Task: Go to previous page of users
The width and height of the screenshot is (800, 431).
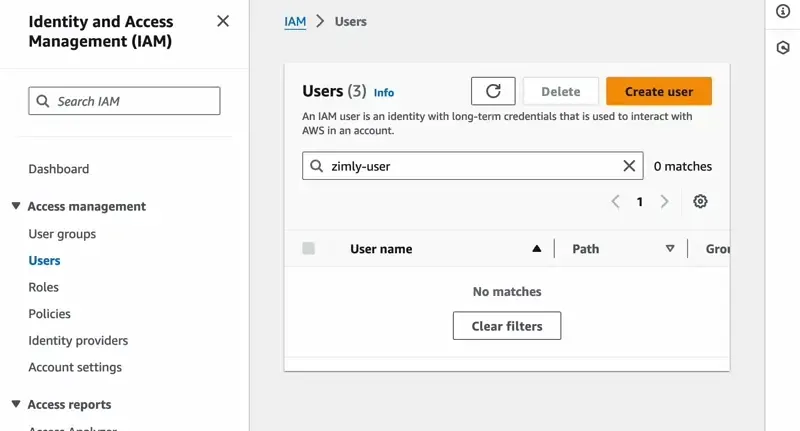Action: click(615, 201)
